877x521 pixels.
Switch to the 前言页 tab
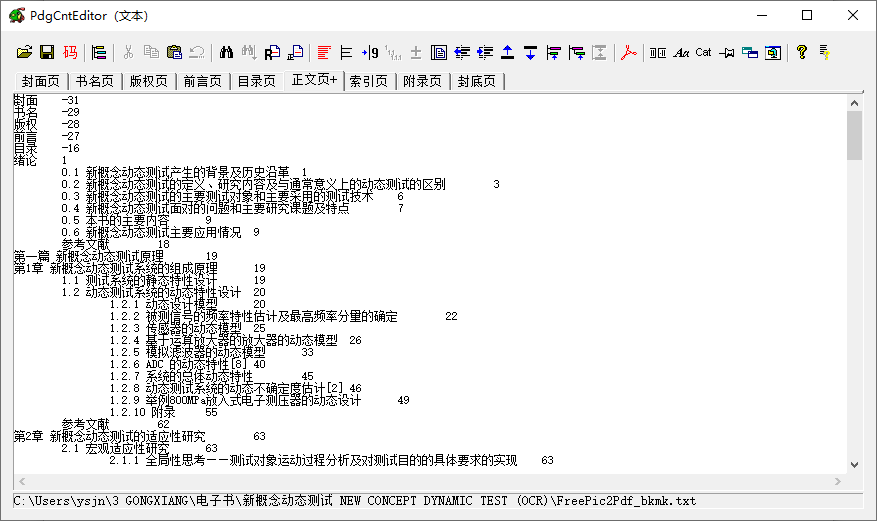tap(202, 82)
